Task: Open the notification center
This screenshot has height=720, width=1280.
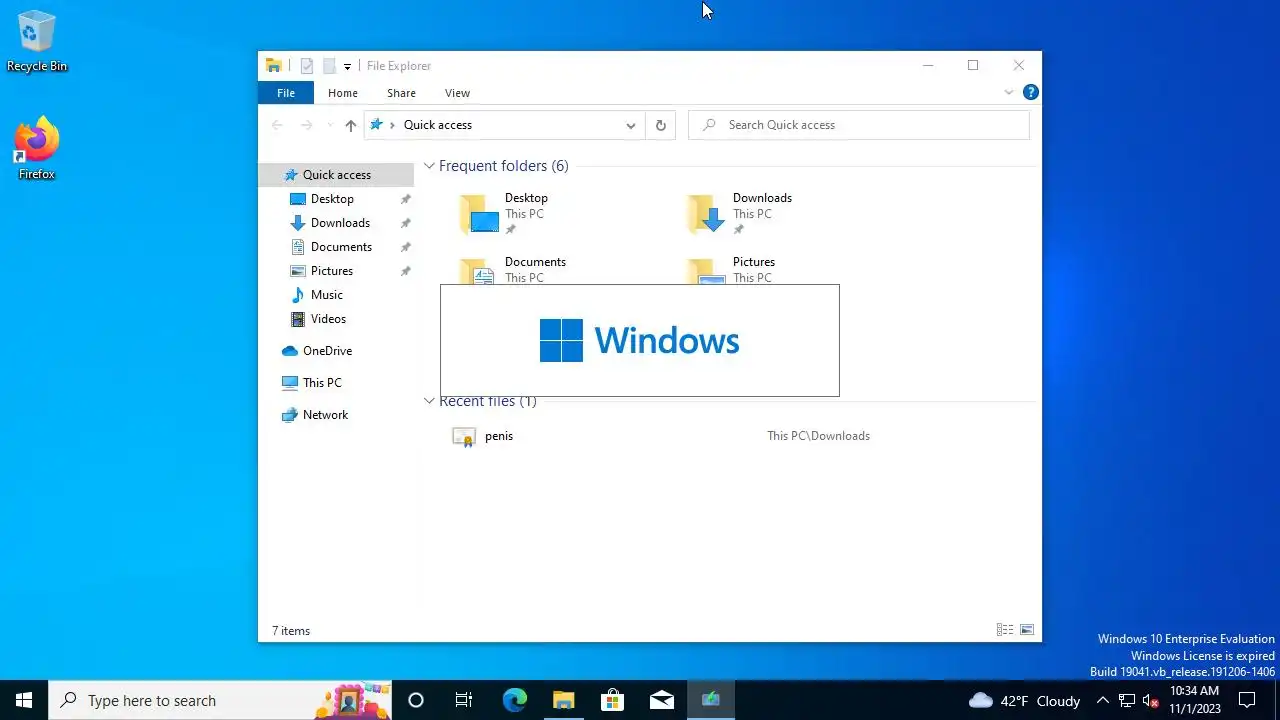Action: click(1247, 700)
